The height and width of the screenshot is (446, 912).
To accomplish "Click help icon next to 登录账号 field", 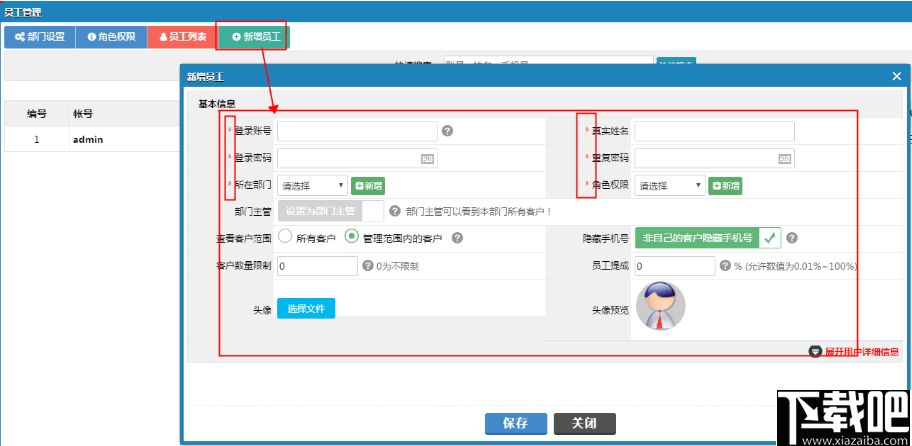I will 447,131.
